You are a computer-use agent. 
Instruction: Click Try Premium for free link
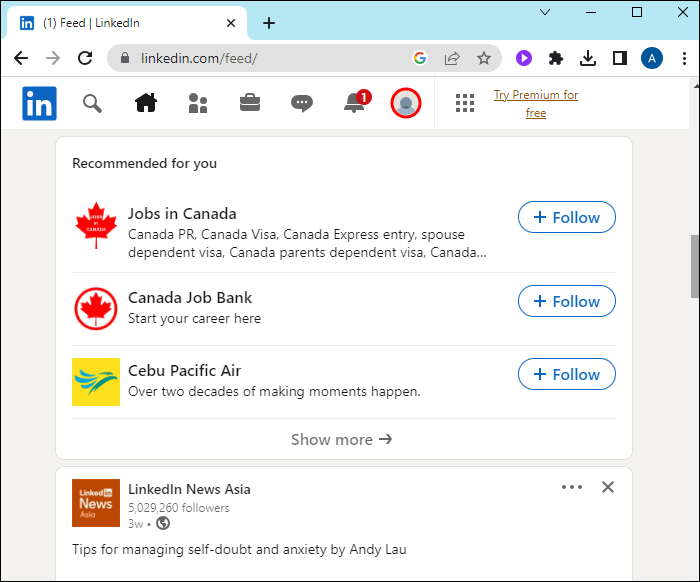point(536,104)
